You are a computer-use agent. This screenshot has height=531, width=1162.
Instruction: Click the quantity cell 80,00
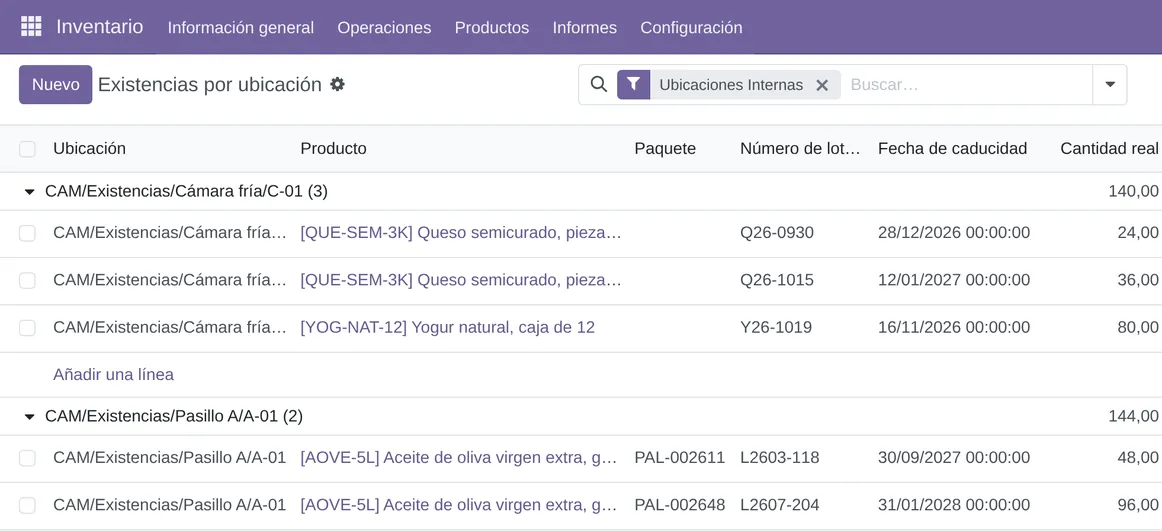[1138, 327]
